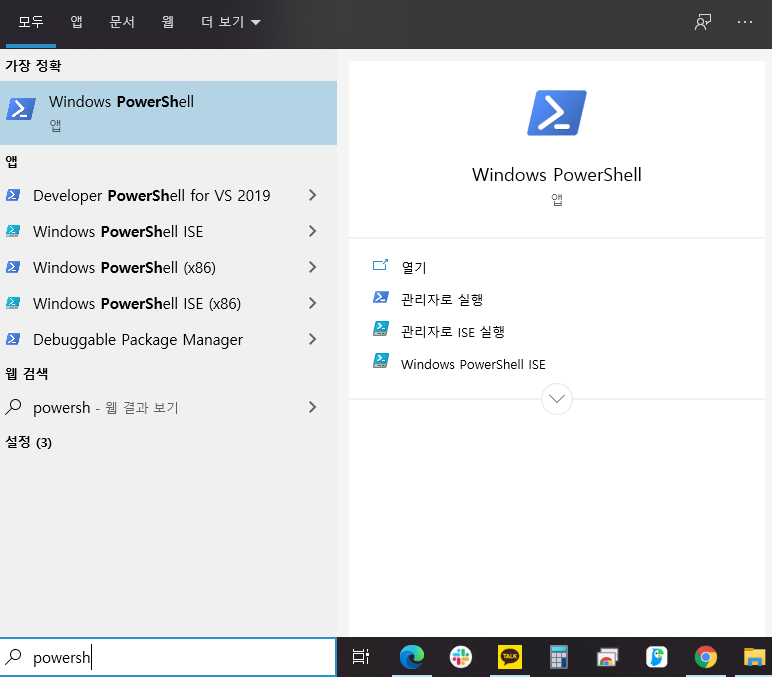Click the large PowerShell icon in preview pane

click(557, 113)
